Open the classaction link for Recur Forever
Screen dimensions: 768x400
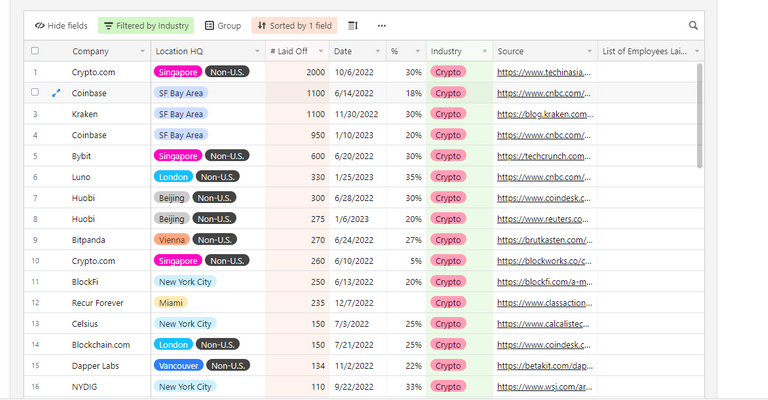(545, 303)
